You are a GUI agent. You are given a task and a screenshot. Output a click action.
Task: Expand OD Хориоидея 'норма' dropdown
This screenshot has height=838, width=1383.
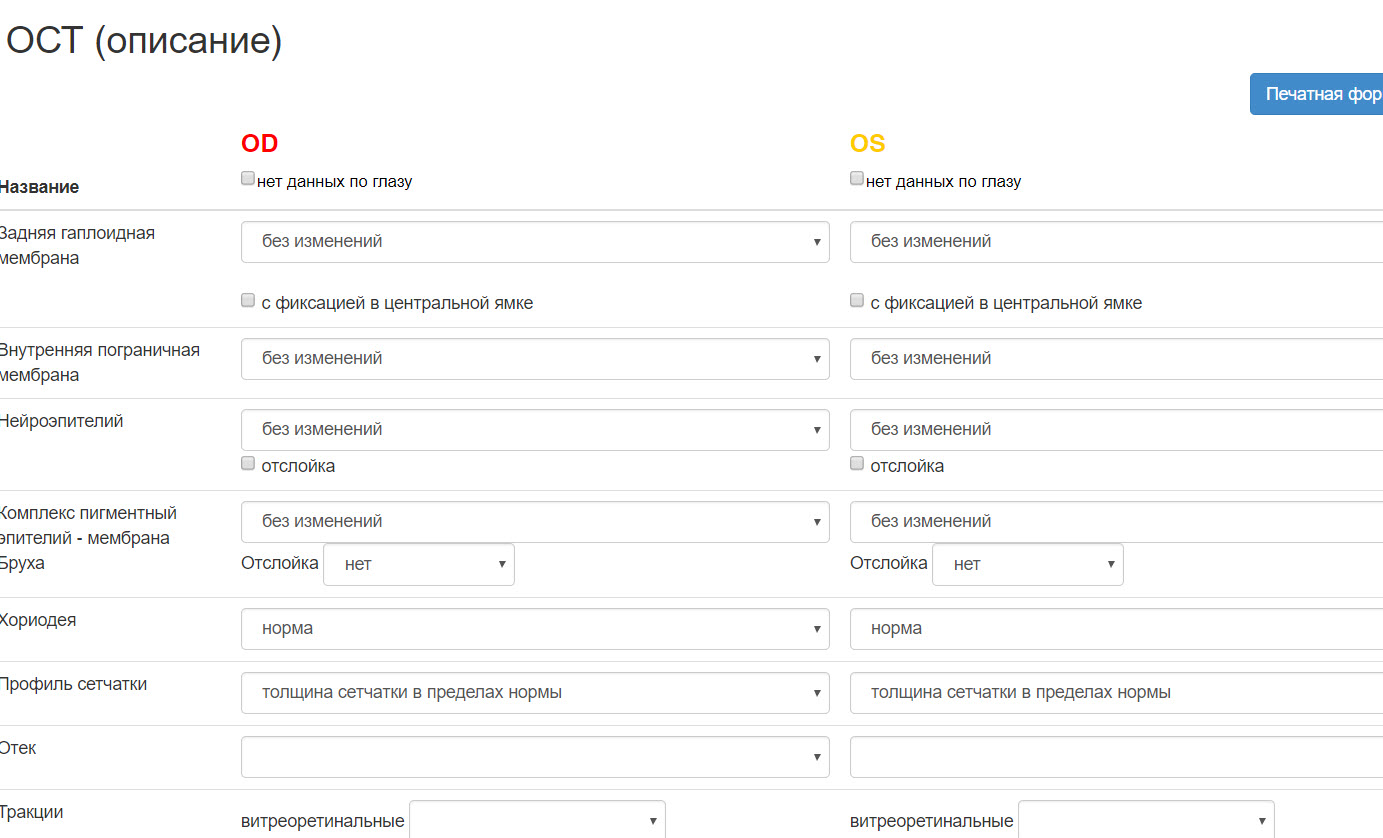pos(535,629)
